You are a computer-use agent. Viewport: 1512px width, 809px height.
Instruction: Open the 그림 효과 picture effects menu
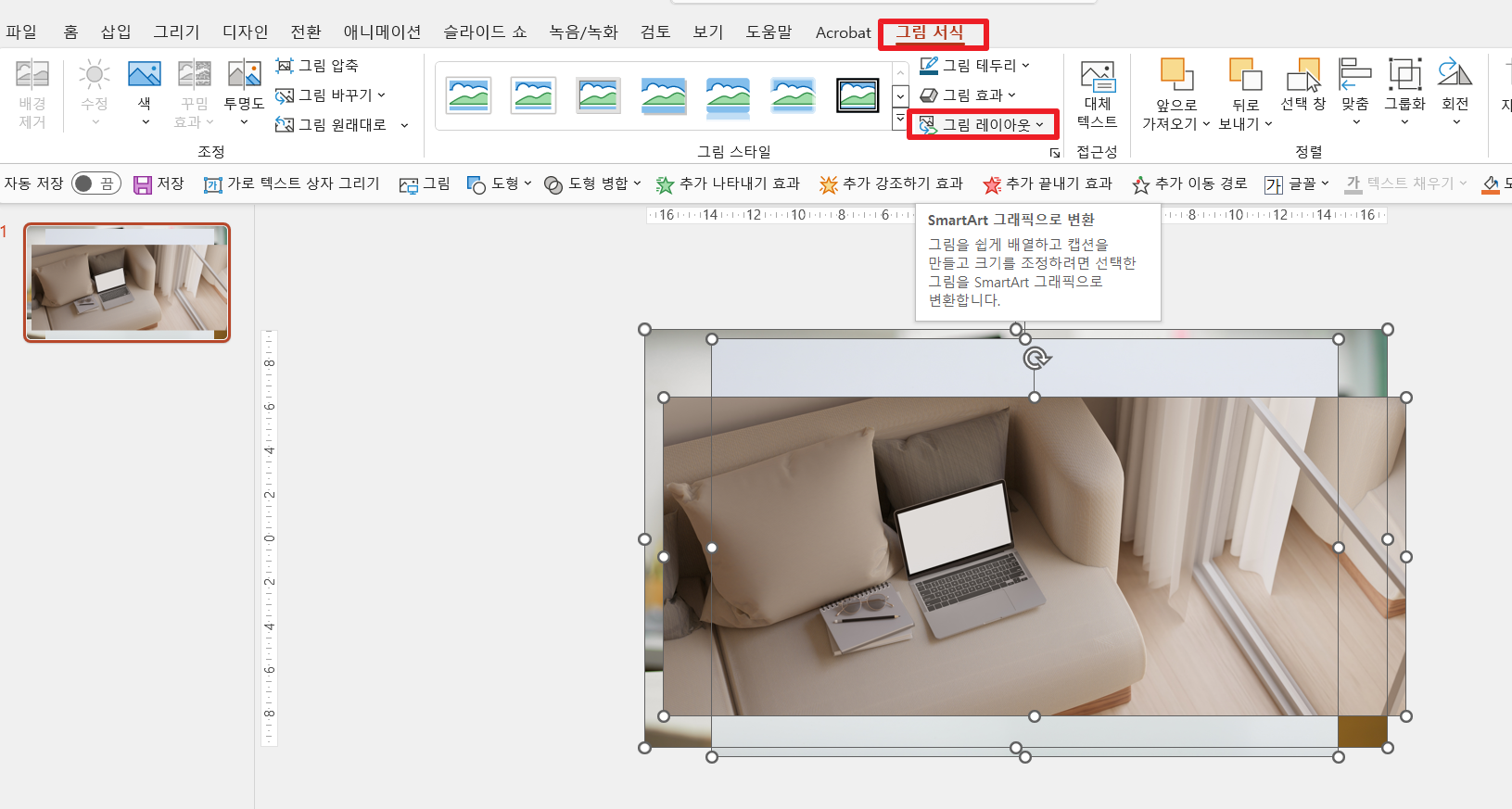click(x=968, y=95)
